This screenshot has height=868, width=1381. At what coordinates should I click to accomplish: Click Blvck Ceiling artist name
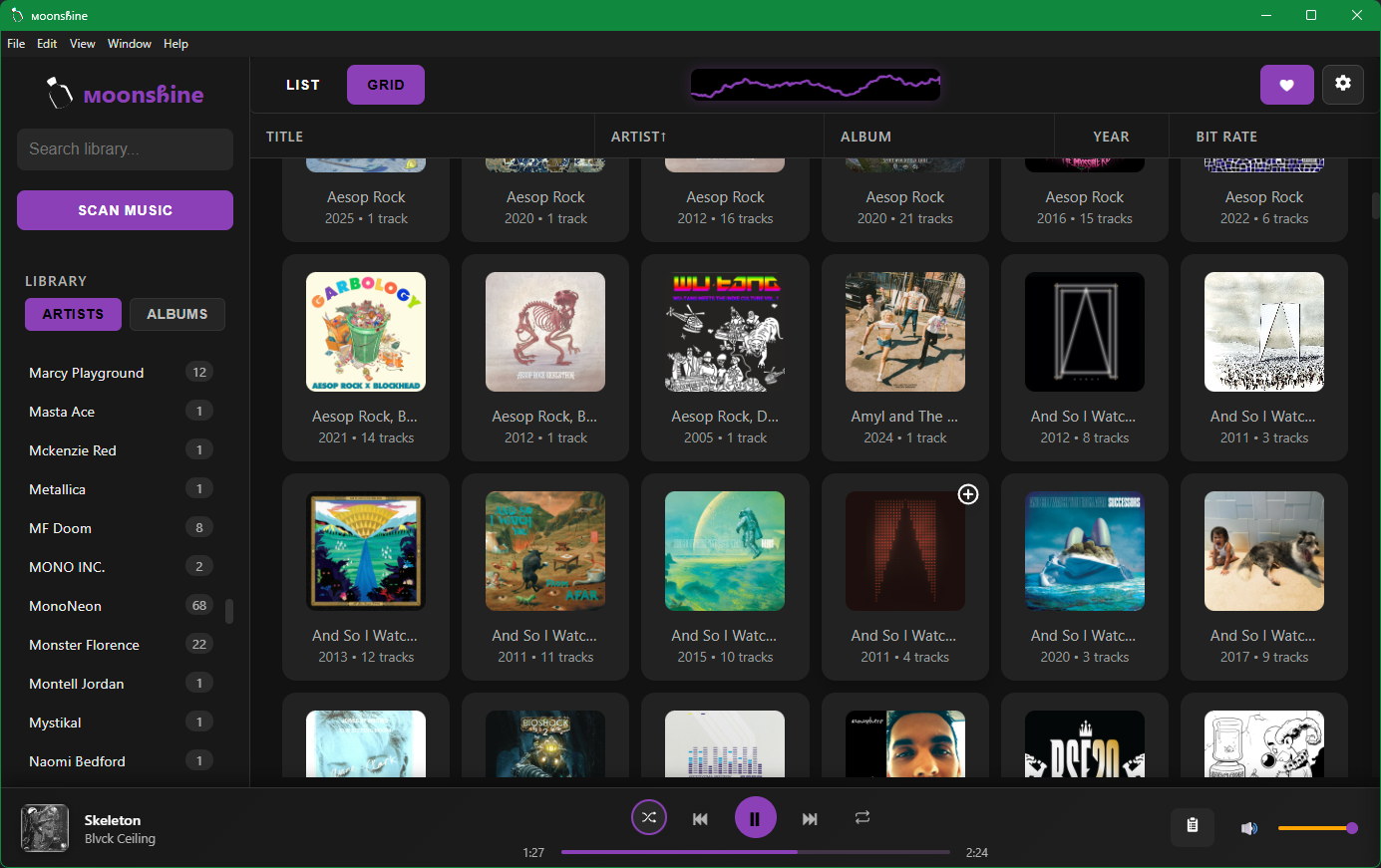120,839
